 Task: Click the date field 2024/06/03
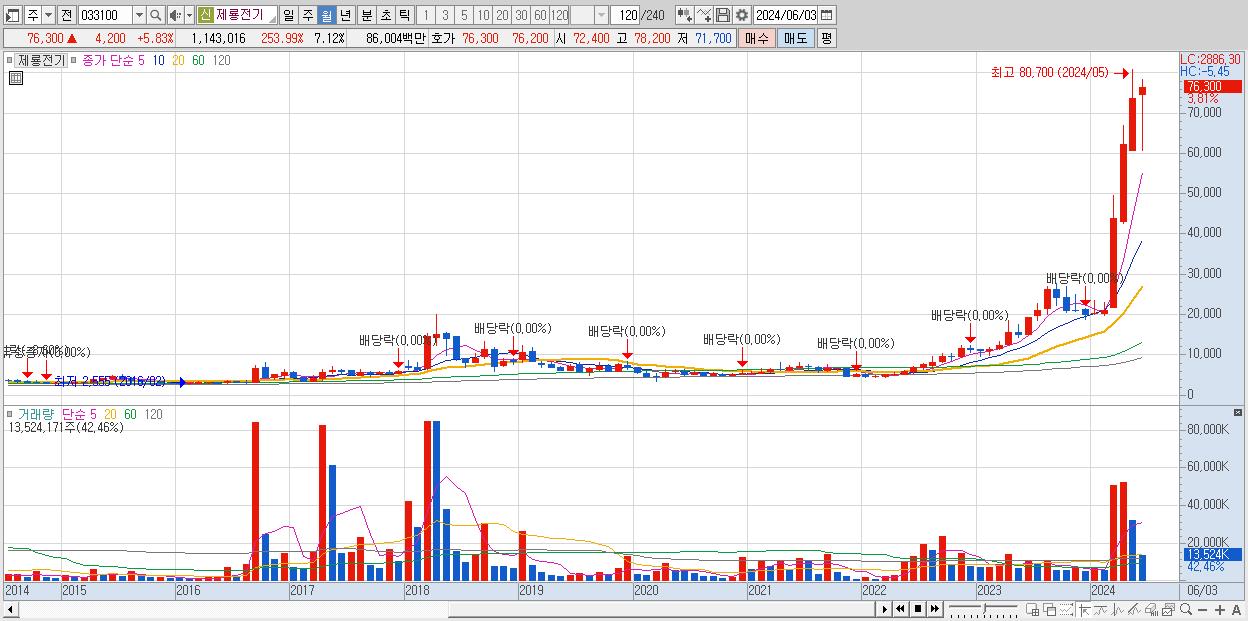tap(786, 15)
